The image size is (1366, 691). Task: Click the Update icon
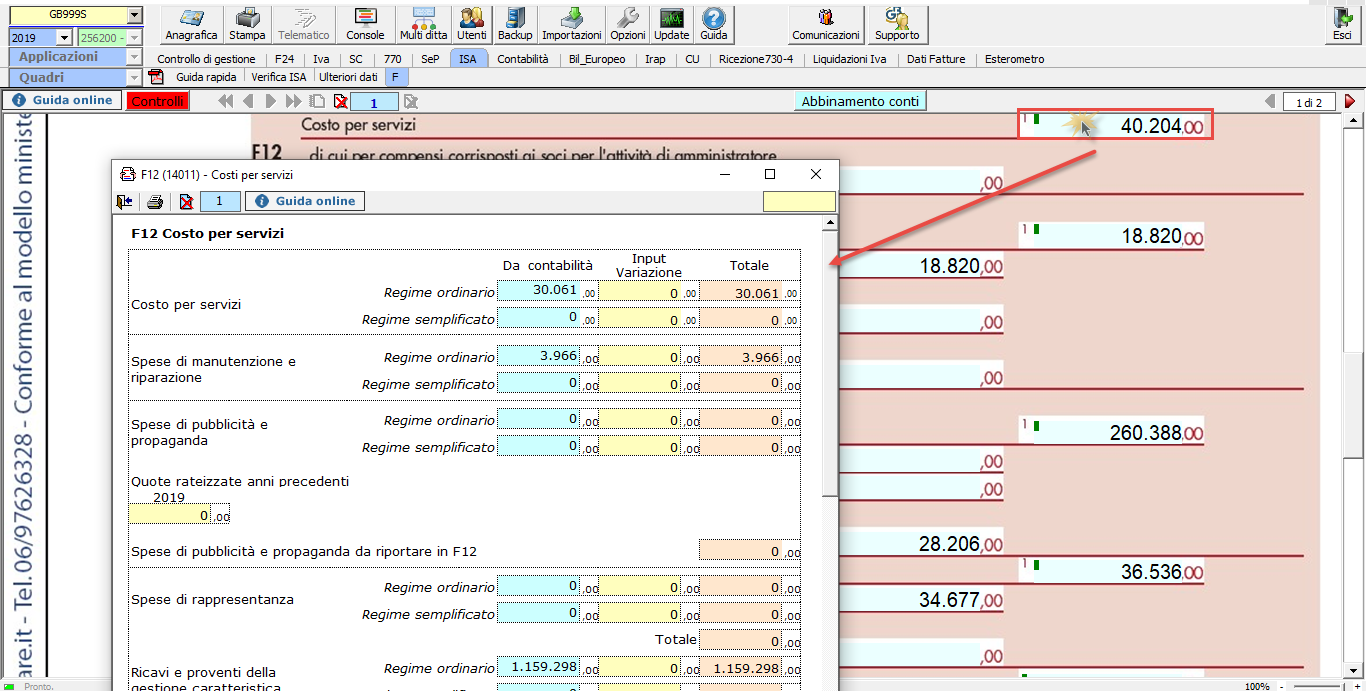pyautogui.click(x=672, y=23)
